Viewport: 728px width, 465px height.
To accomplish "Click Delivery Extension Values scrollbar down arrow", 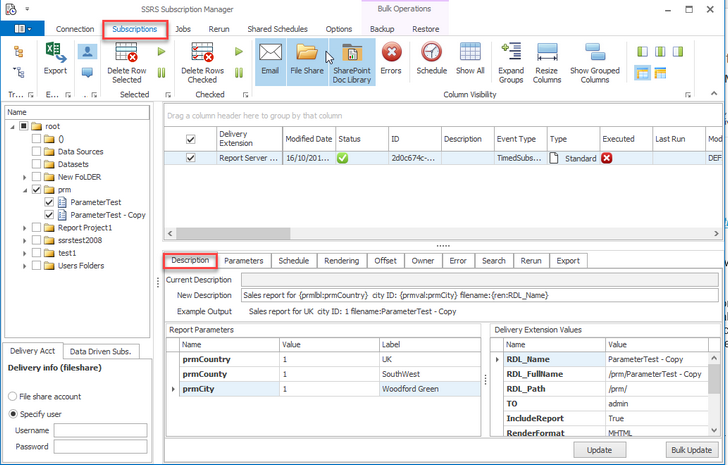I will point(714,430).
